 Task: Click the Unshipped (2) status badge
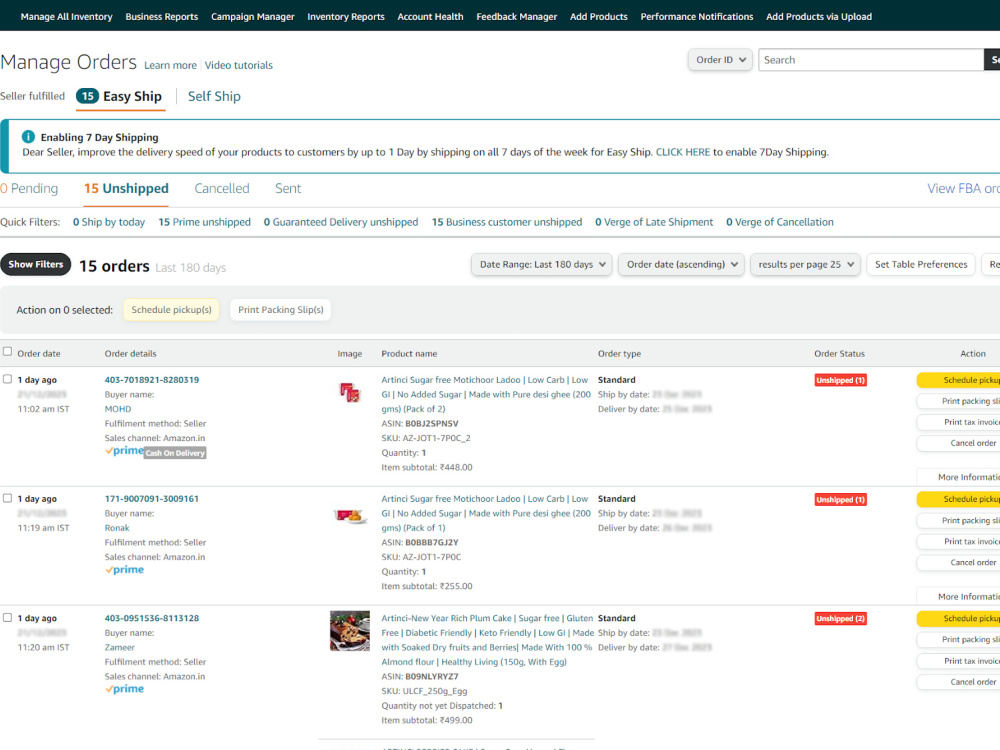pos(841,619)
